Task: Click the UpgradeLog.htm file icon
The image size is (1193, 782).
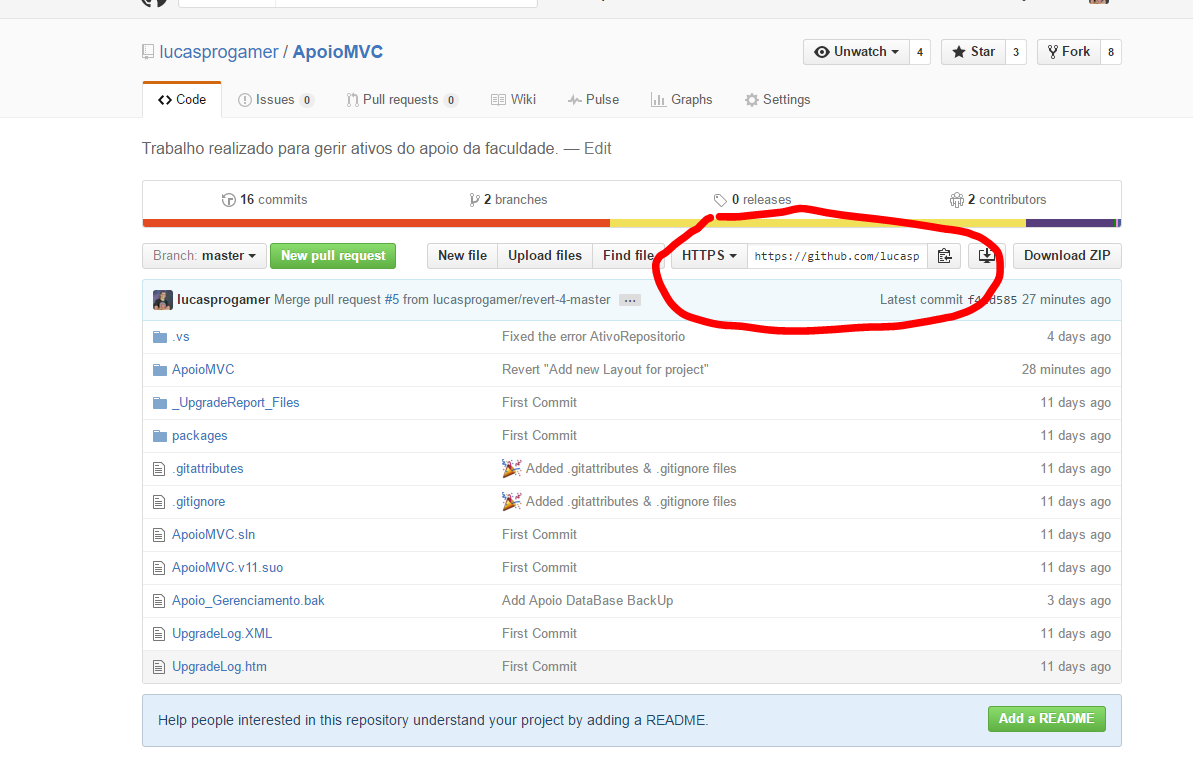Action: tap(159, 667)
